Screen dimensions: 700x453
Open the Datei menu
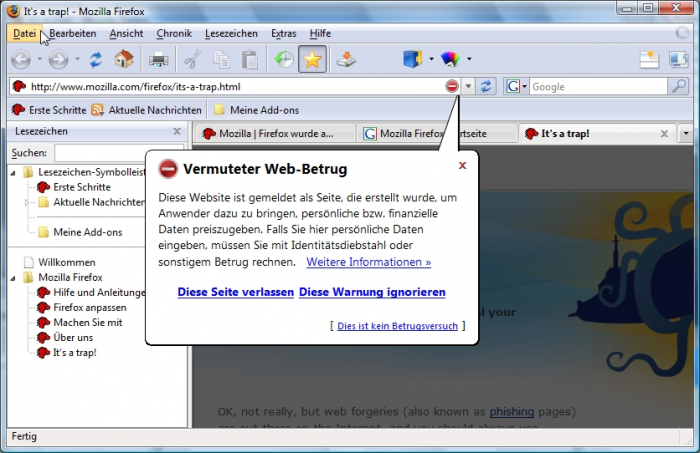25,33
